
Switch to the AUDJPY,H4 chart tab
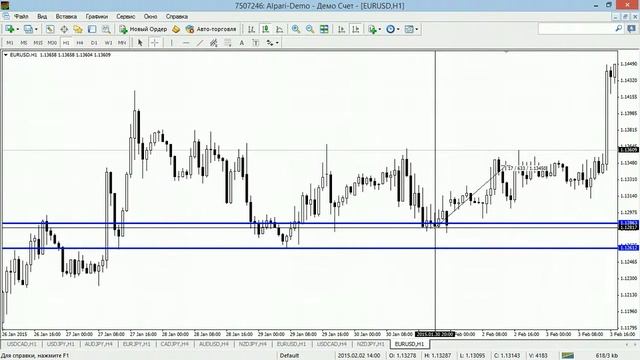coord(98,344)
